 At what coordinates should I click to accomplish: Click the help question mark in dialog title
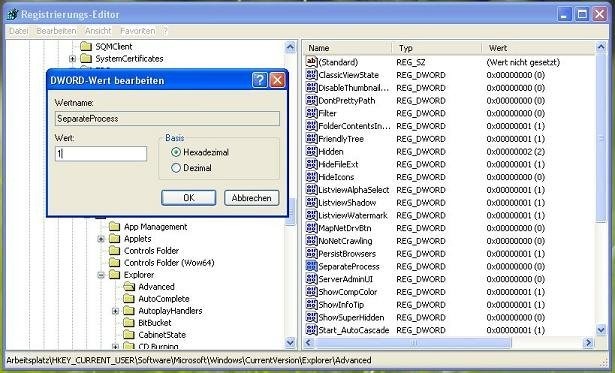[x=259, y=80]
